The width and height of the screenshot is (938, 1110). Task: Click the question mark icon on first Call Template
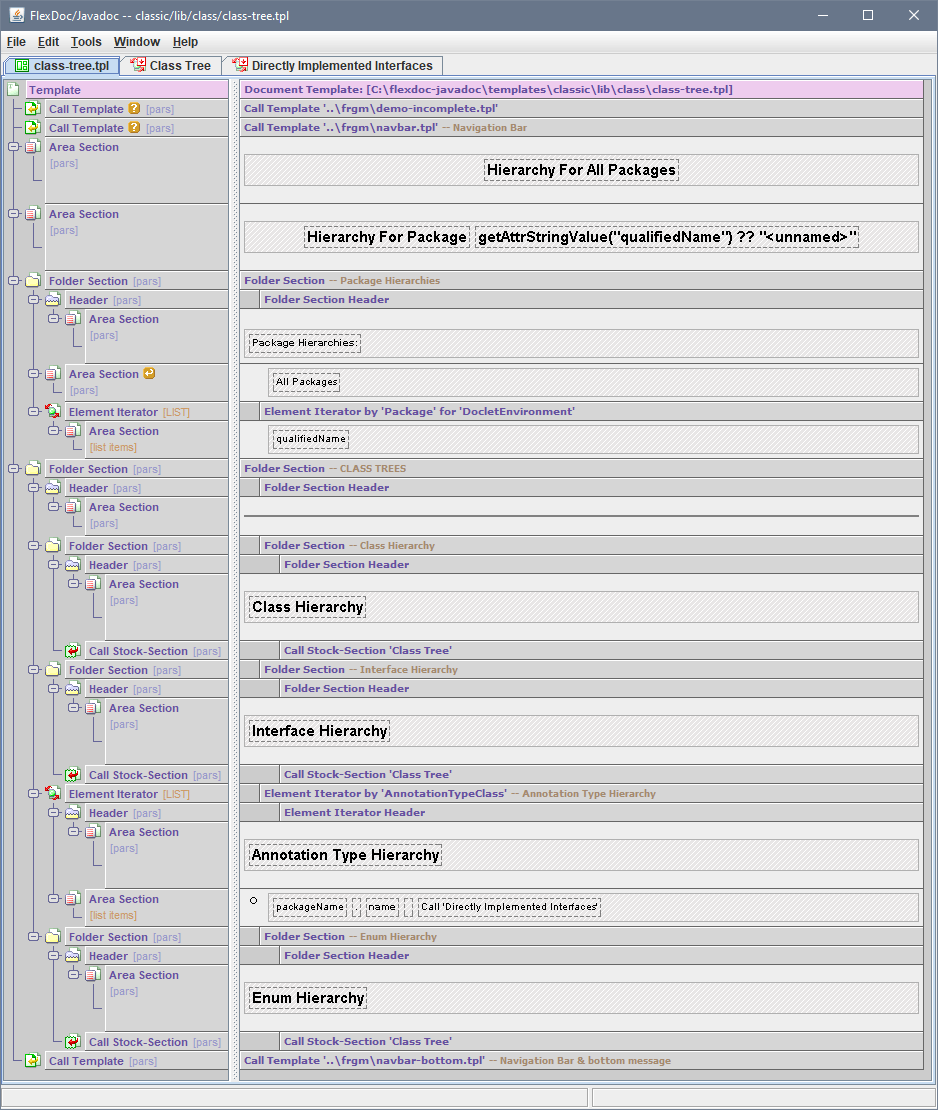[134, 109]
